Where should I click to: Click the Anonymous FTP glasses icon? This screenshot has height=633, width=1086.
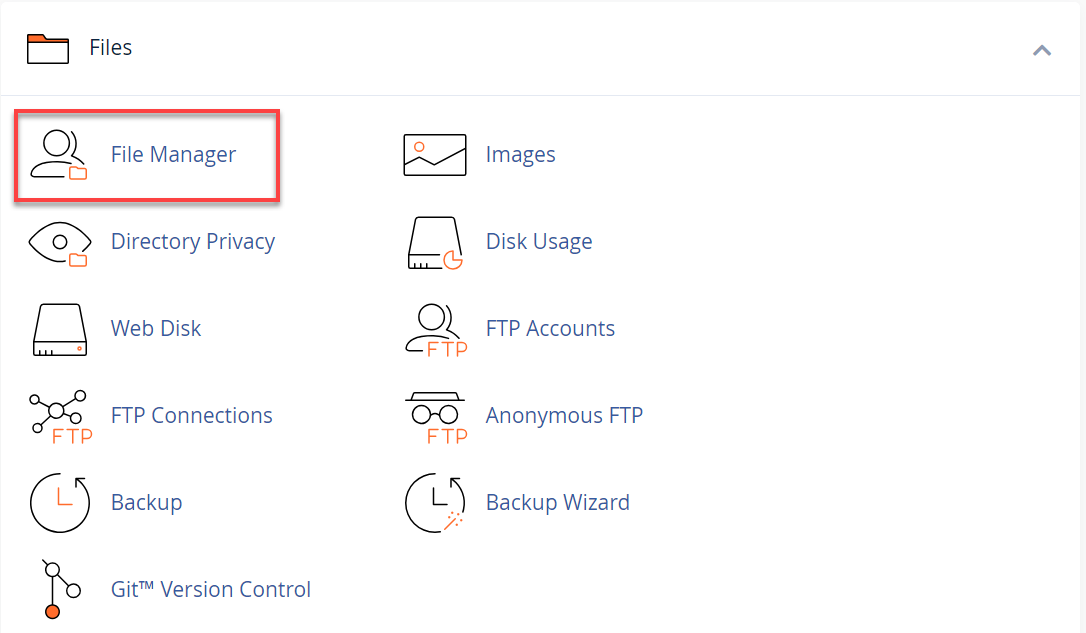click(436, 418)
